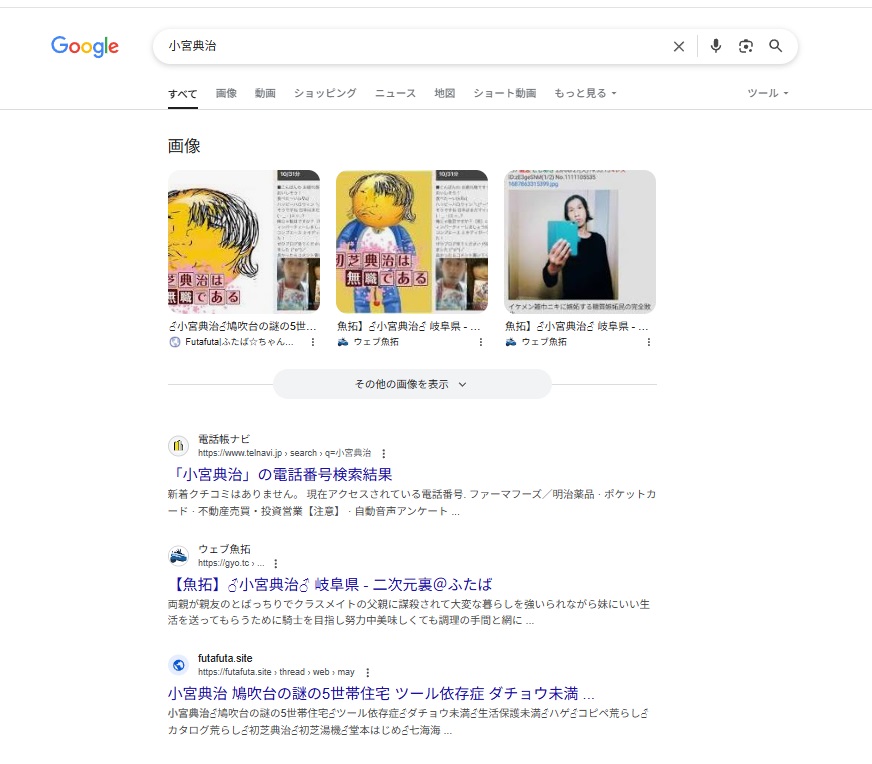872x764 pixels.
Task: Switch to the 画像 tab
Action: [x=226, y=93]
